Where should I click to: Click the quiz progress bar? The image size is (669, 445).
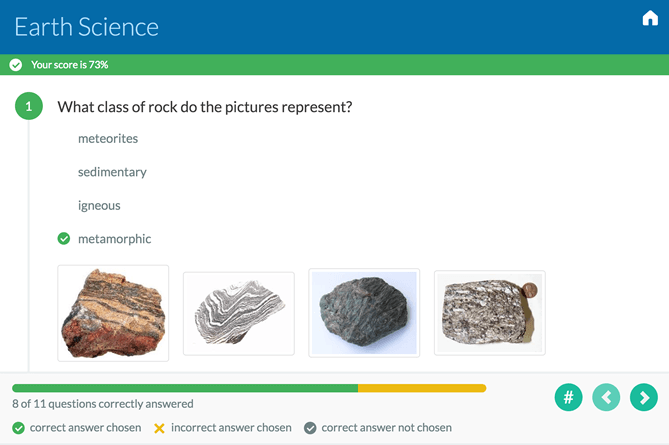[x=248, y=388]
